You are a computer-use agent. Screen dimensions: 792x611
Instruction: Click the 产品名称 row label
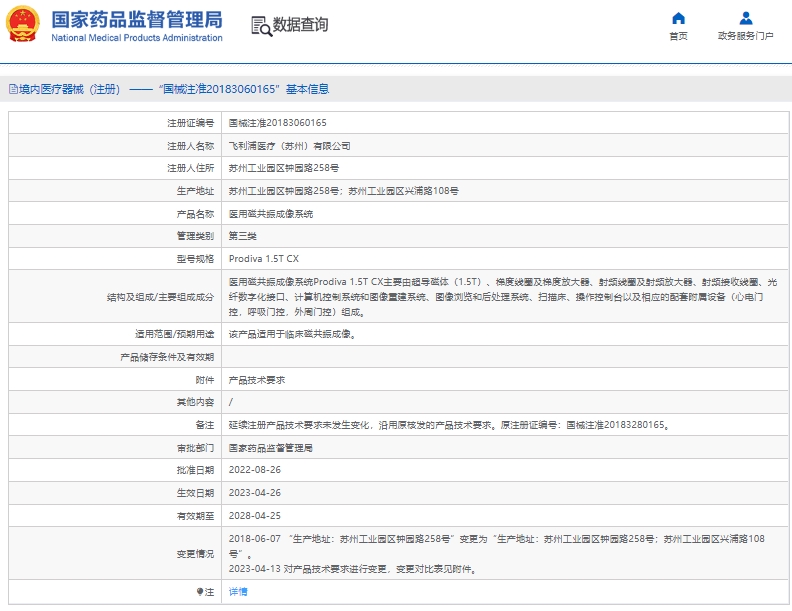coord(195,214)
